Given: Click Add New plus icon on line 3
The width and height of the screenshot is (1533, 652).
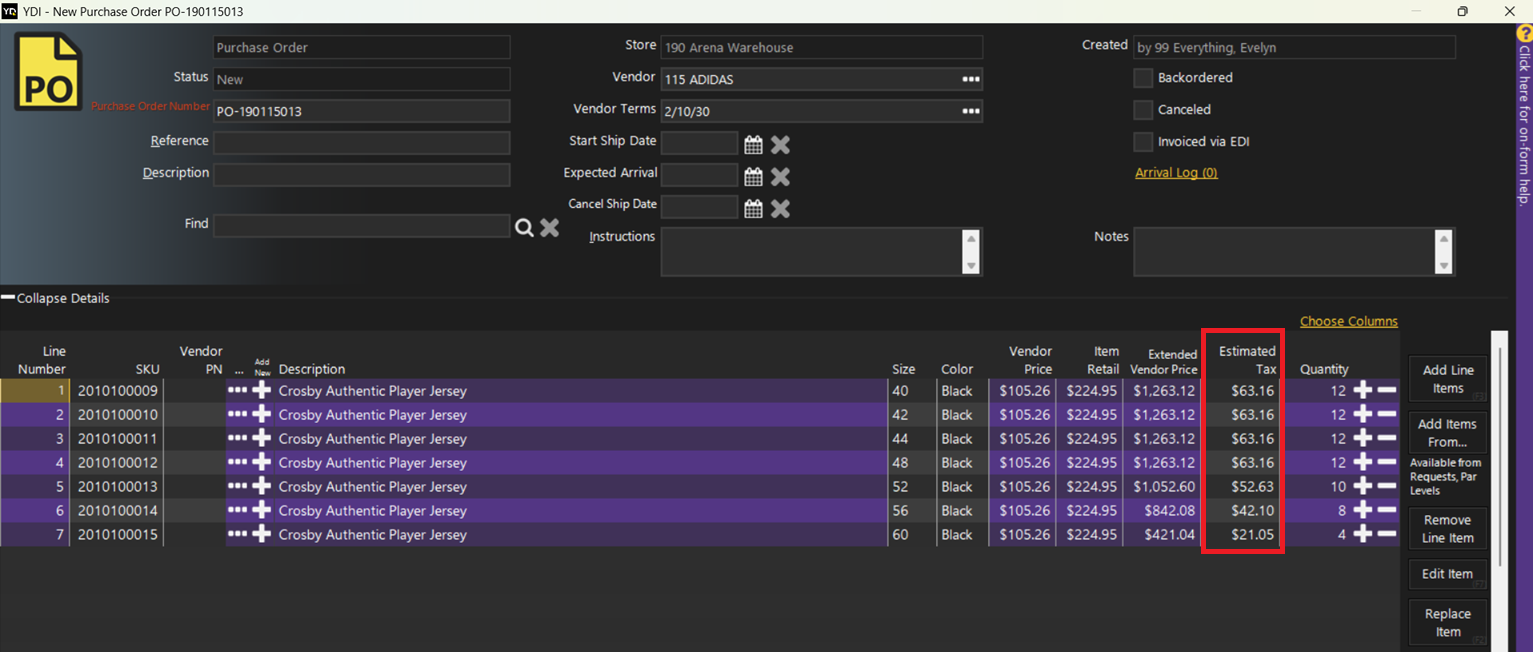Looking at the screenshot, I should point(262,439).
